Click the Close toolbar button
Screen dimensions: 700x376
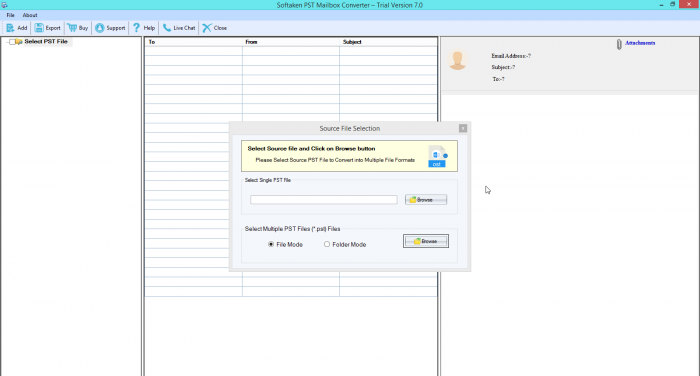(x=215, y=28)
